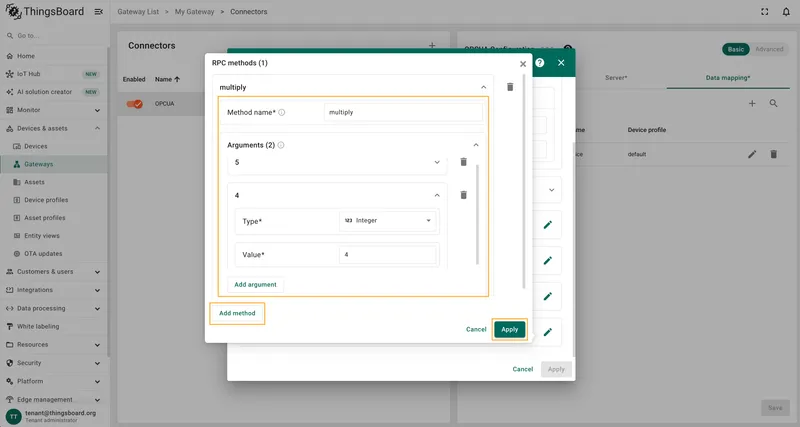This screenshot has width=800, height=427.
Task: Click Add argument button
Action: [255, 285]
